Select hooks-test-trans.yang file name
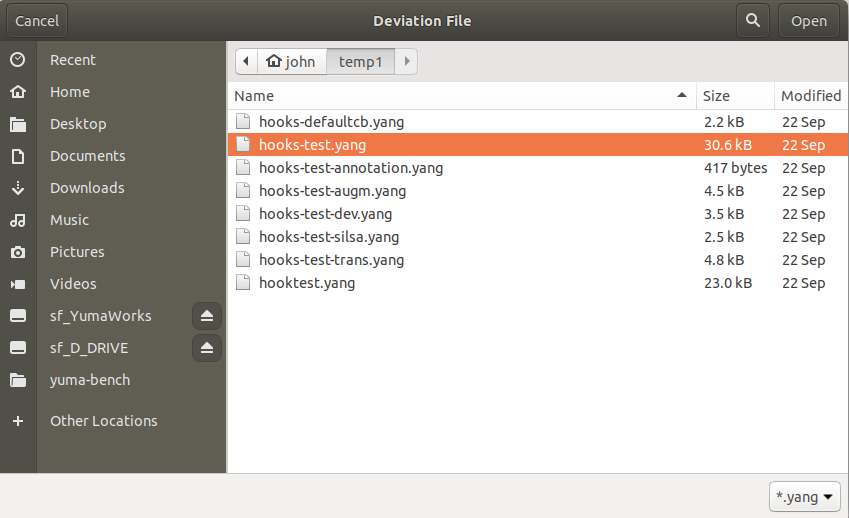This screenshot has width=849, height=518. (x=331, y=260)
